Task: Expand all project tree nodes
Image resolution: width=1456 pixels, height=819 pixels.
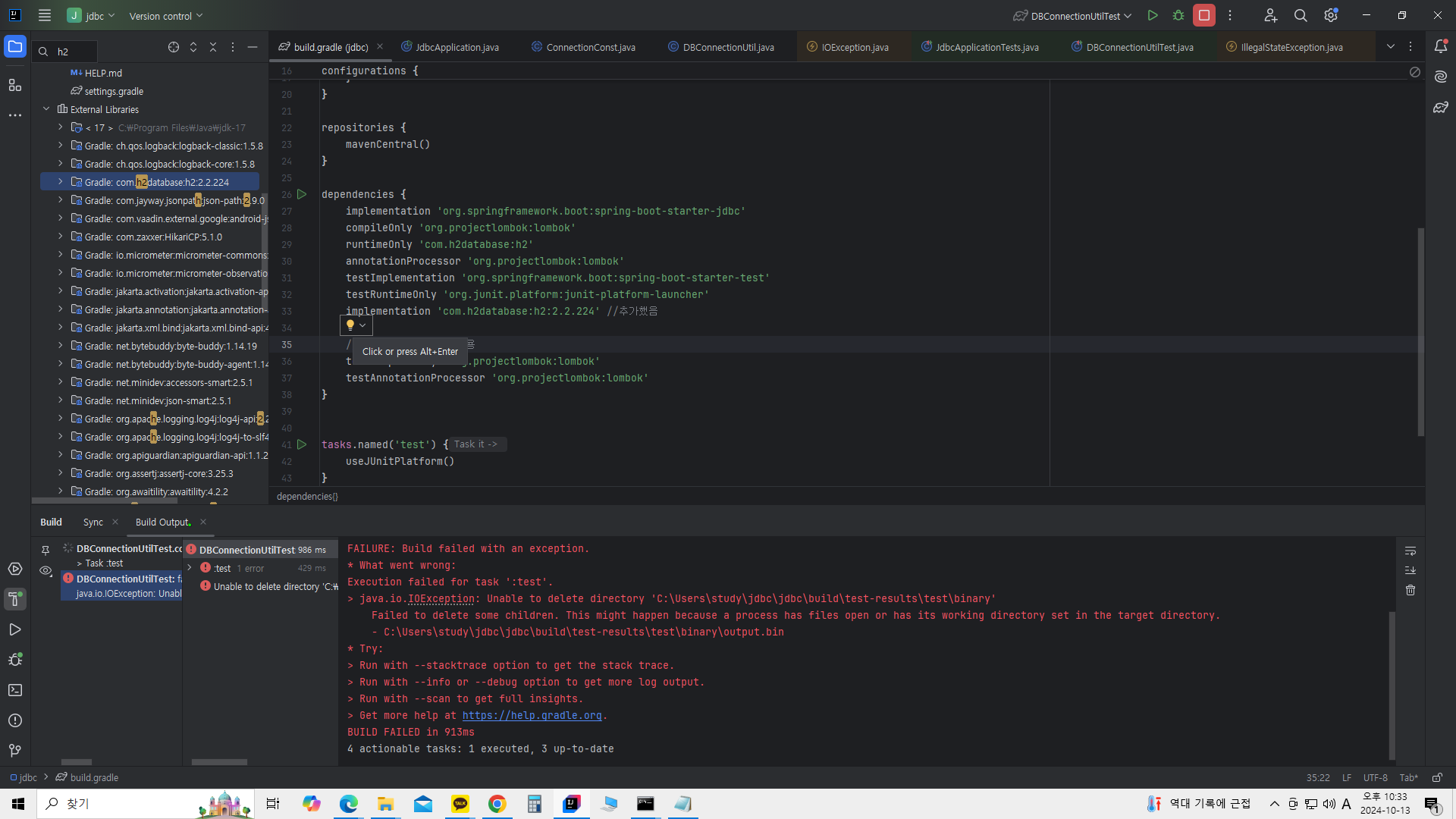Action: [x=193, y=47]
